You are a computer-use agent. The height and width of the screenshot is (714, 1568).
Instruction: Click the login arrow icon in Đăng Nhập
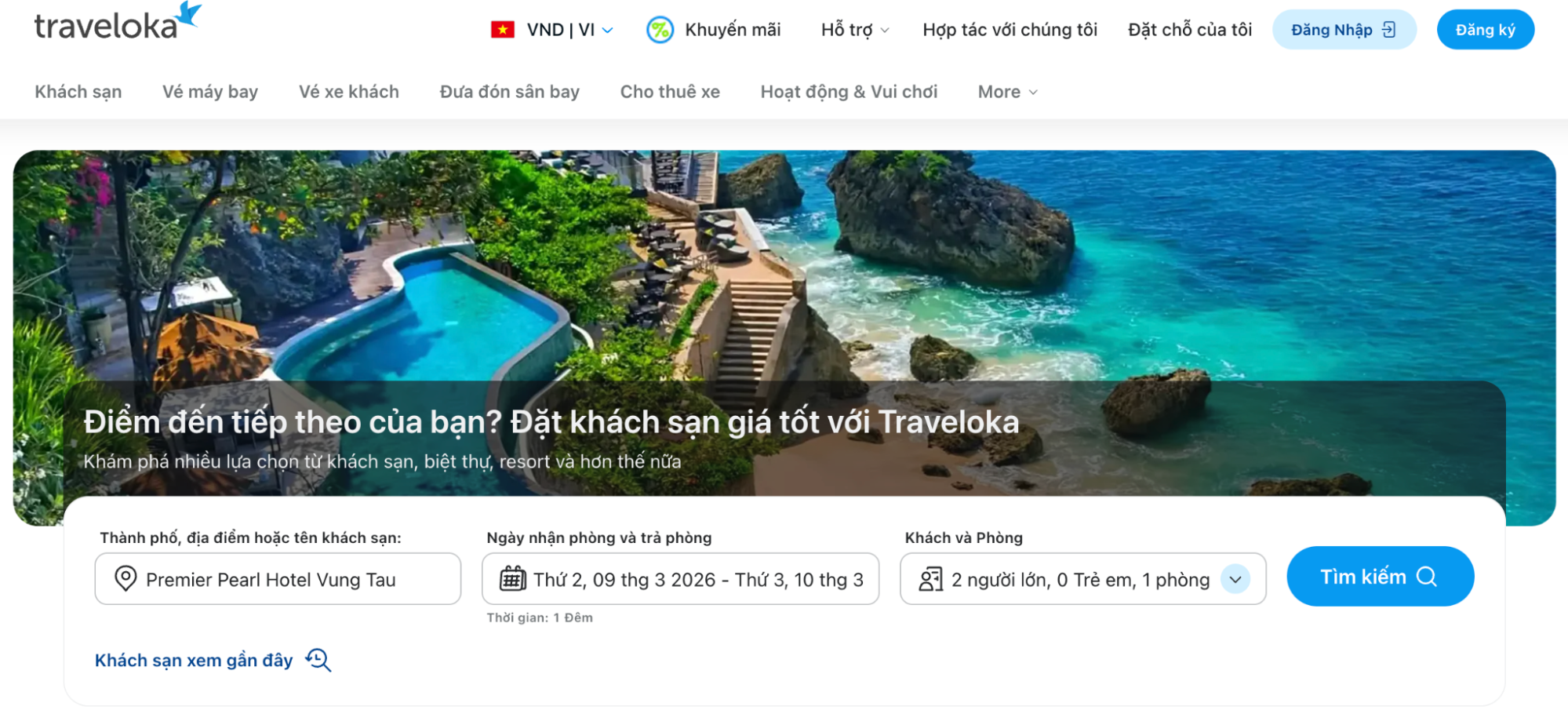[1389, 30]
